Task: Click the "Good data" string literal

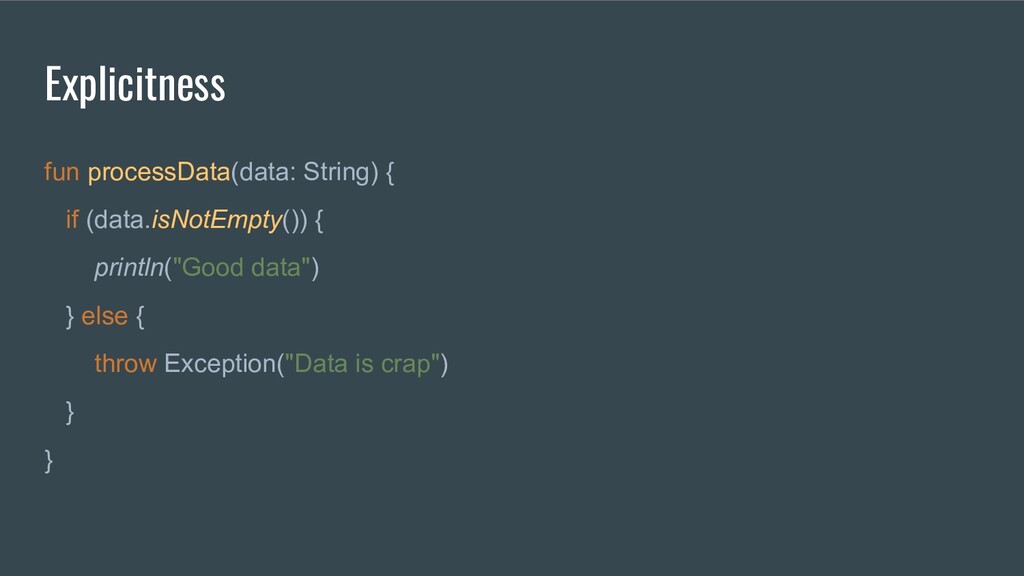Action: point(241,268)
